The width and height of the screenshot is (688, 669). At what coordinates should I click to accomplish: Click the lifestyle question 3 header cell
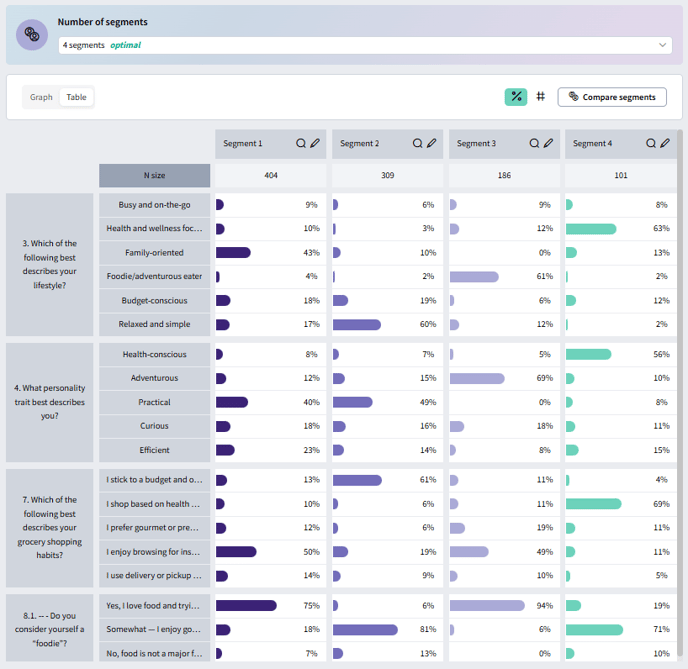pos(52,265)
